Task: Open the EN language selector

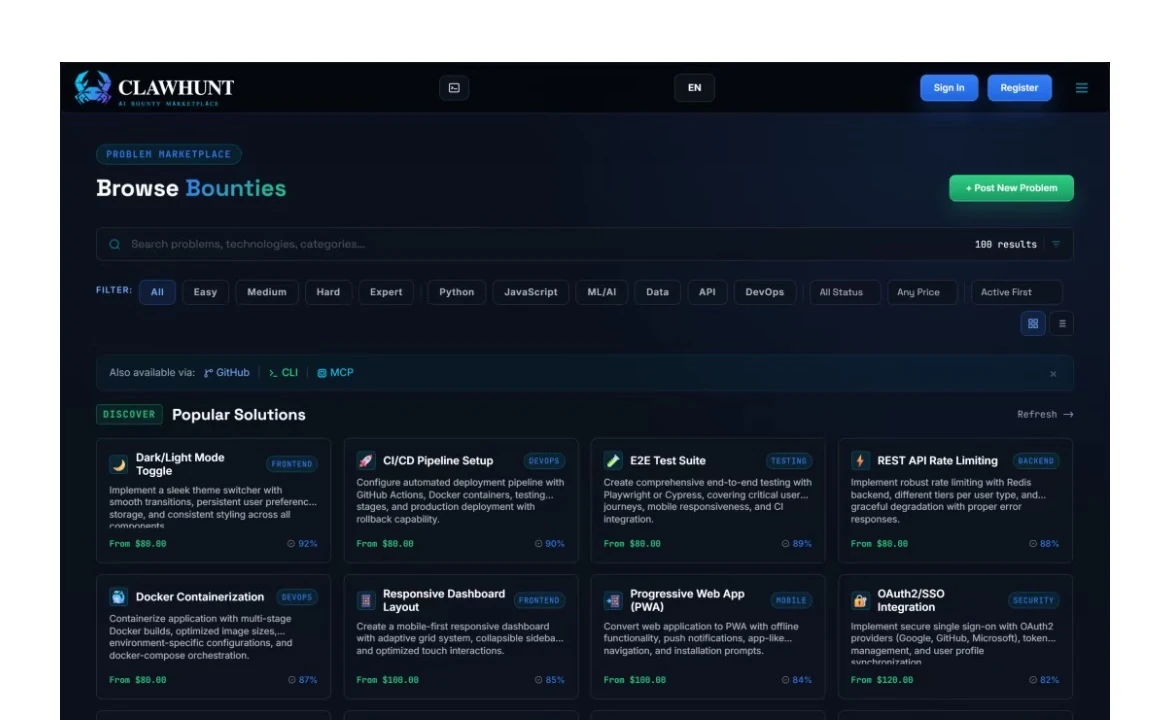Action: [694, 87]
